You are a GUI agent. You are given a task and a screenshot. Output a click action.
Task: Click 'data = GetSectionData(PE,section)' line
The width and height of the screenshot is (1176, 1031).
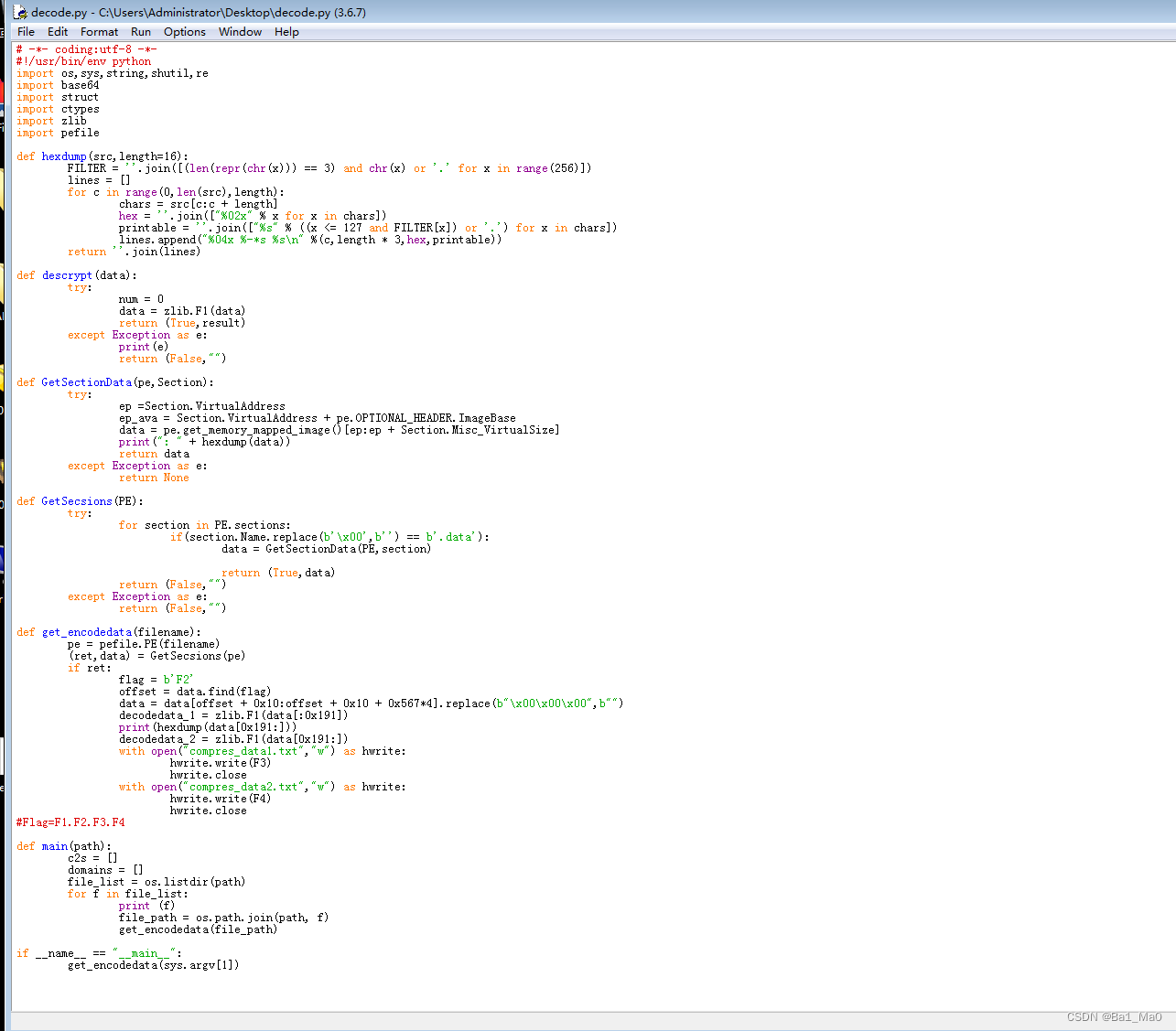[x=326, y=549]
